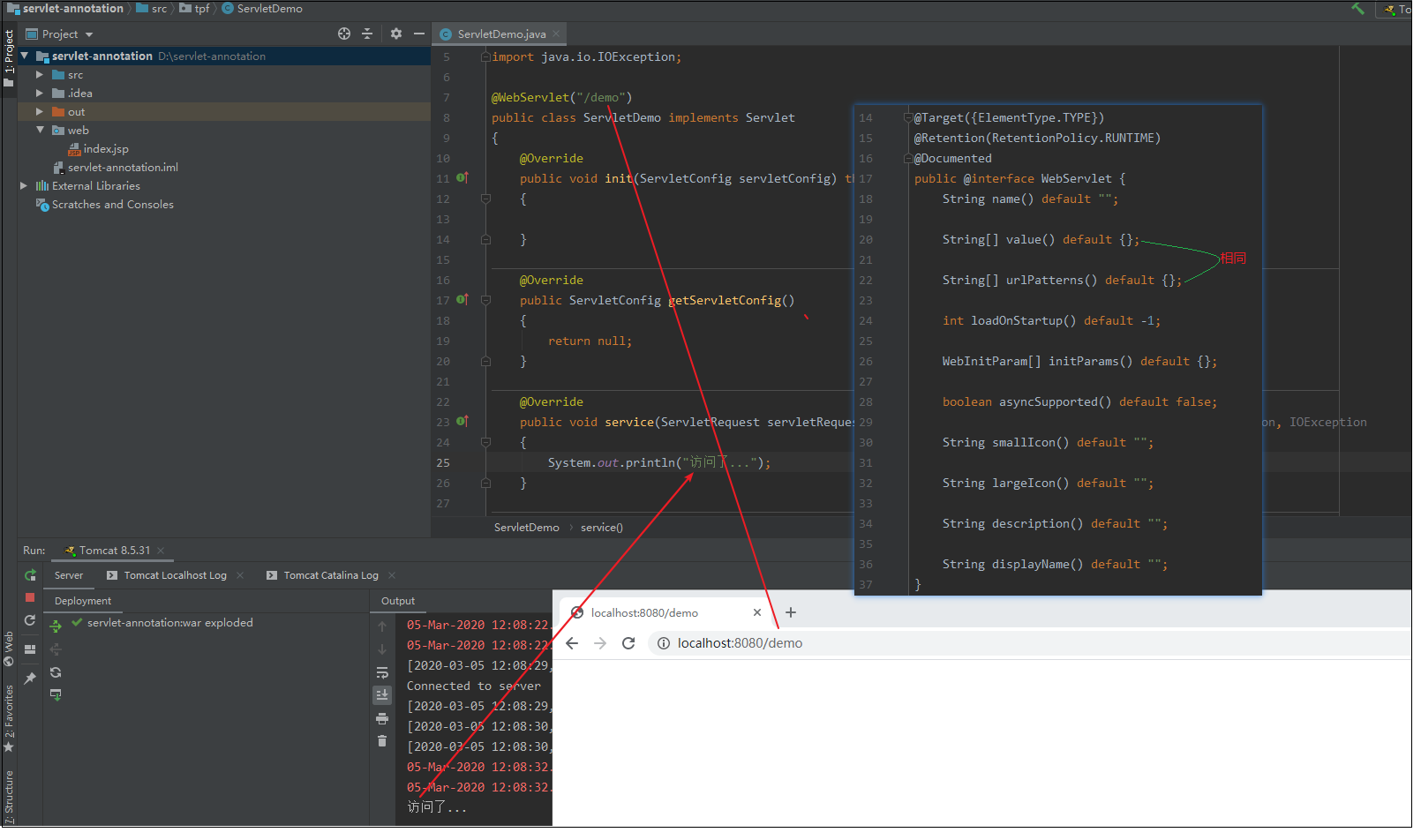Close the ServletDemo.java editor tab

[556, 34]
